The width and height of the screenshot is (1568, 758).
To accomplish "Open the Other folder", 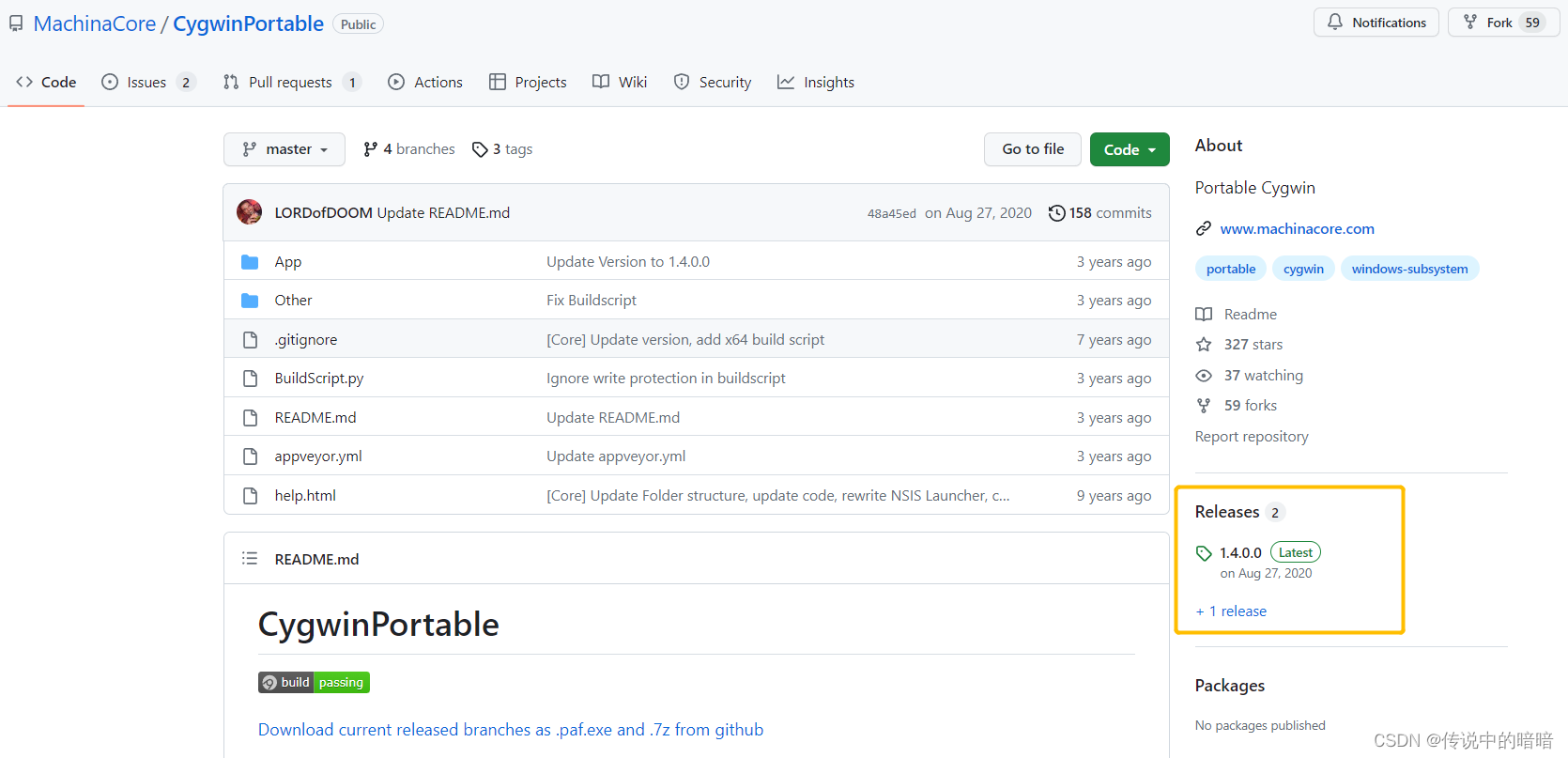I will [293, 301].
